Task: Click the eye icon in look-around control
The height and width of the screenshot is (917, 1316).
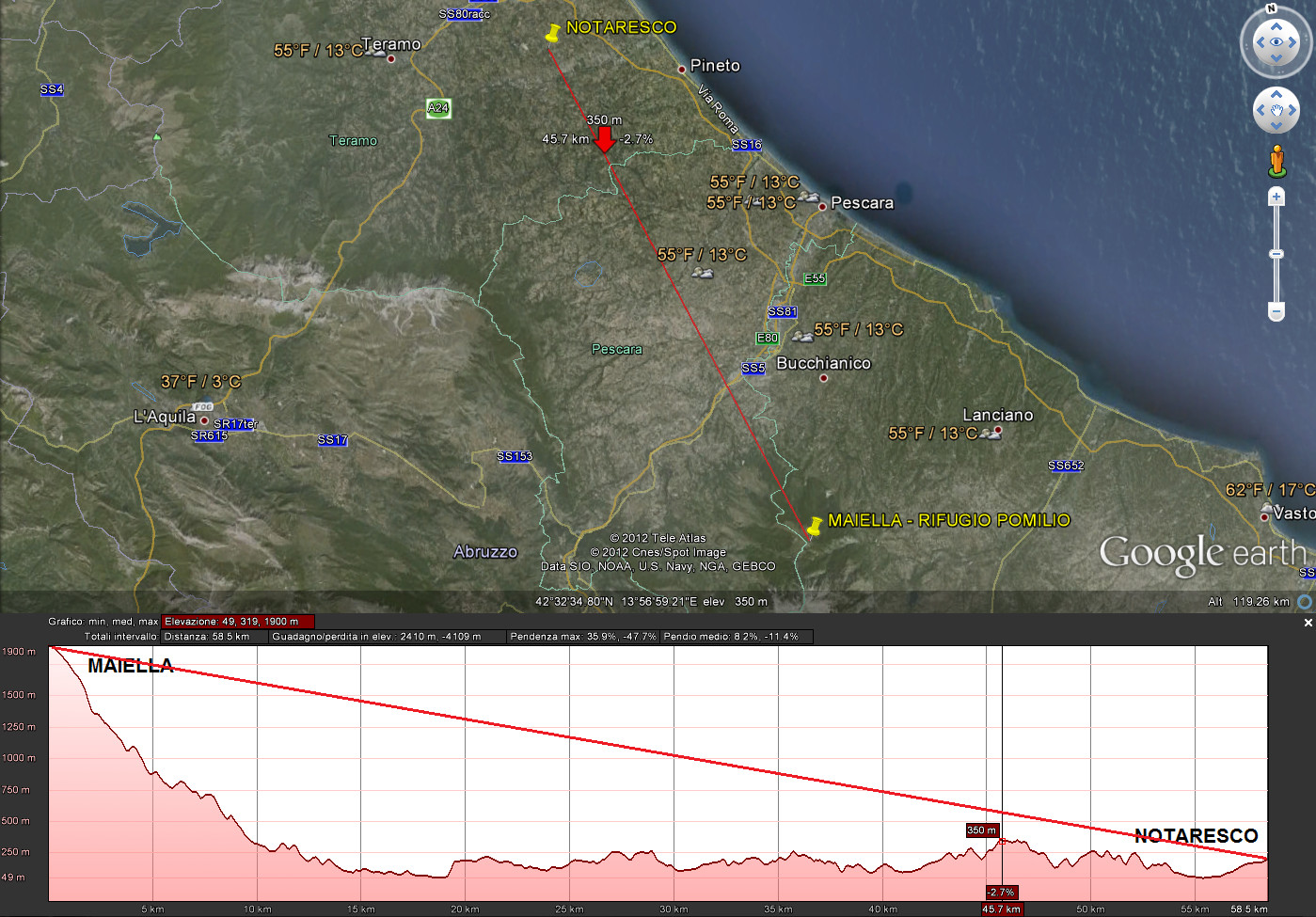Action: (1276, 42)
